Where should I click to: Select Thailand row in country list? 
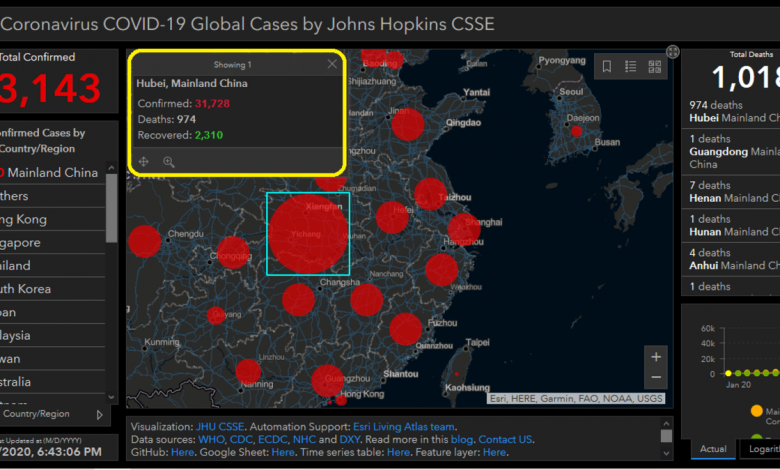click(x=52, y=266)
